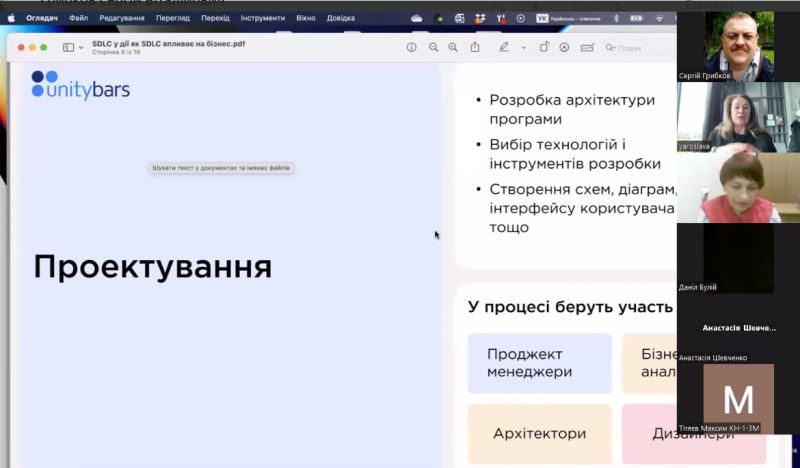
Task: Open the Wi-Fi menu bar icon
Action: click(659, 18)
